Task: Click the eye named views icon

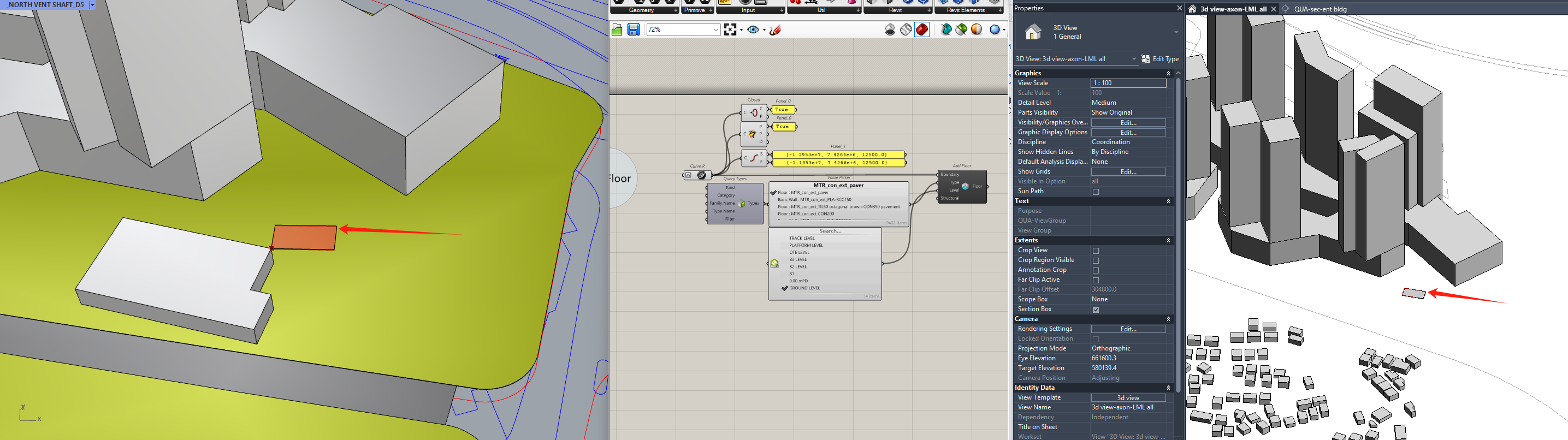Action: tap(753, 30)
